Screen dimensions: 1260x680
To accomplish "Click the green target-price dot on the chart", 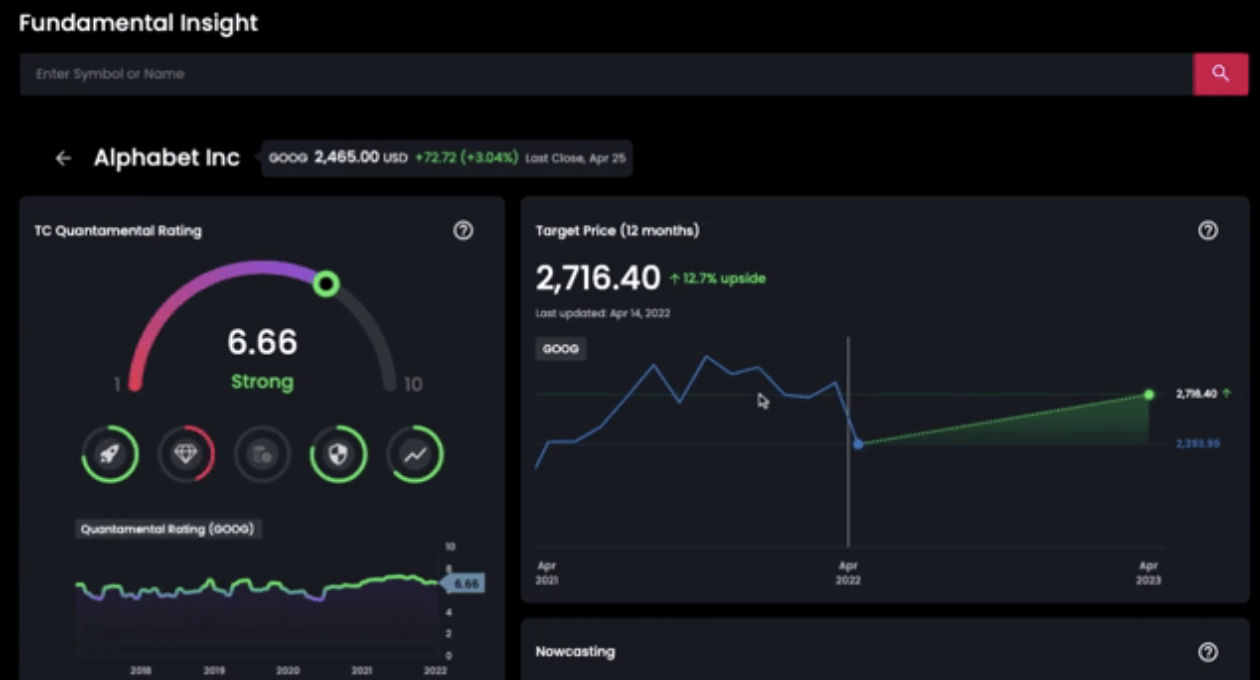I will tap(1149, 395).
